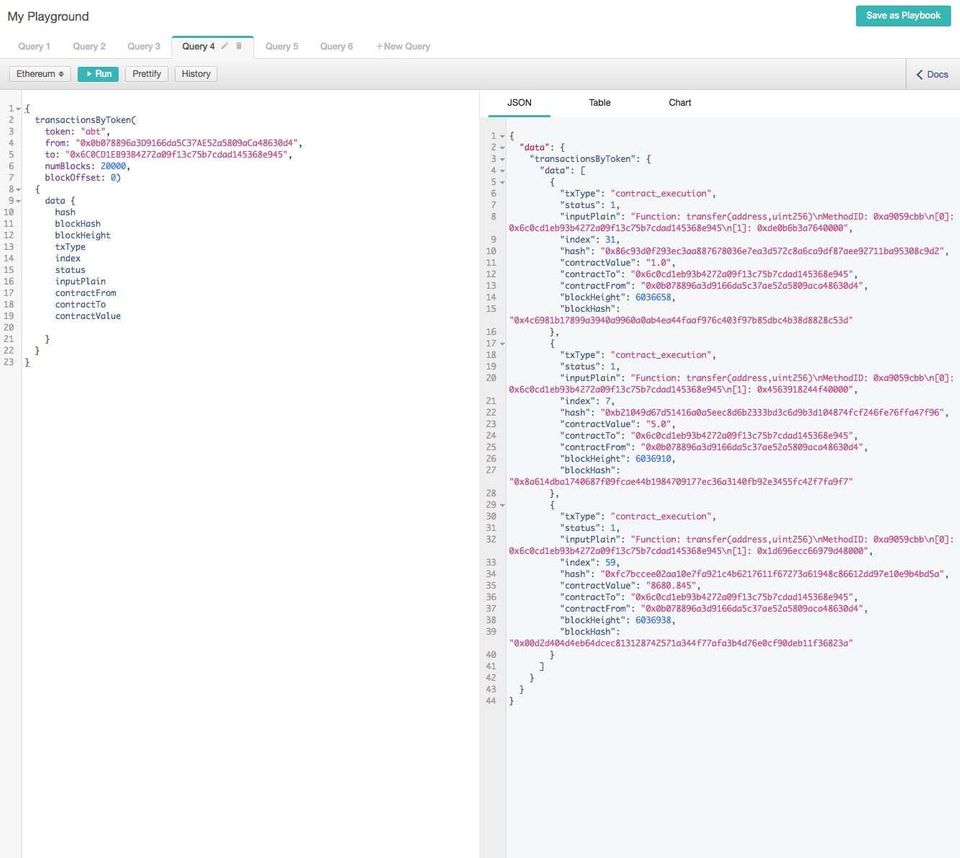Select the JSON results tab
960x858 pixels.
coord(519,103)
